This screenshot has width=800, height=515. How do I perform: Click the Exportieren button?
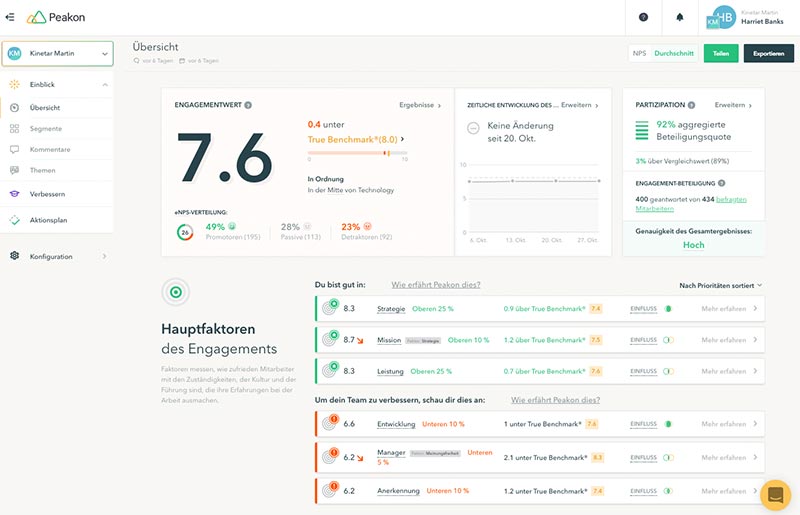(768, 54)
